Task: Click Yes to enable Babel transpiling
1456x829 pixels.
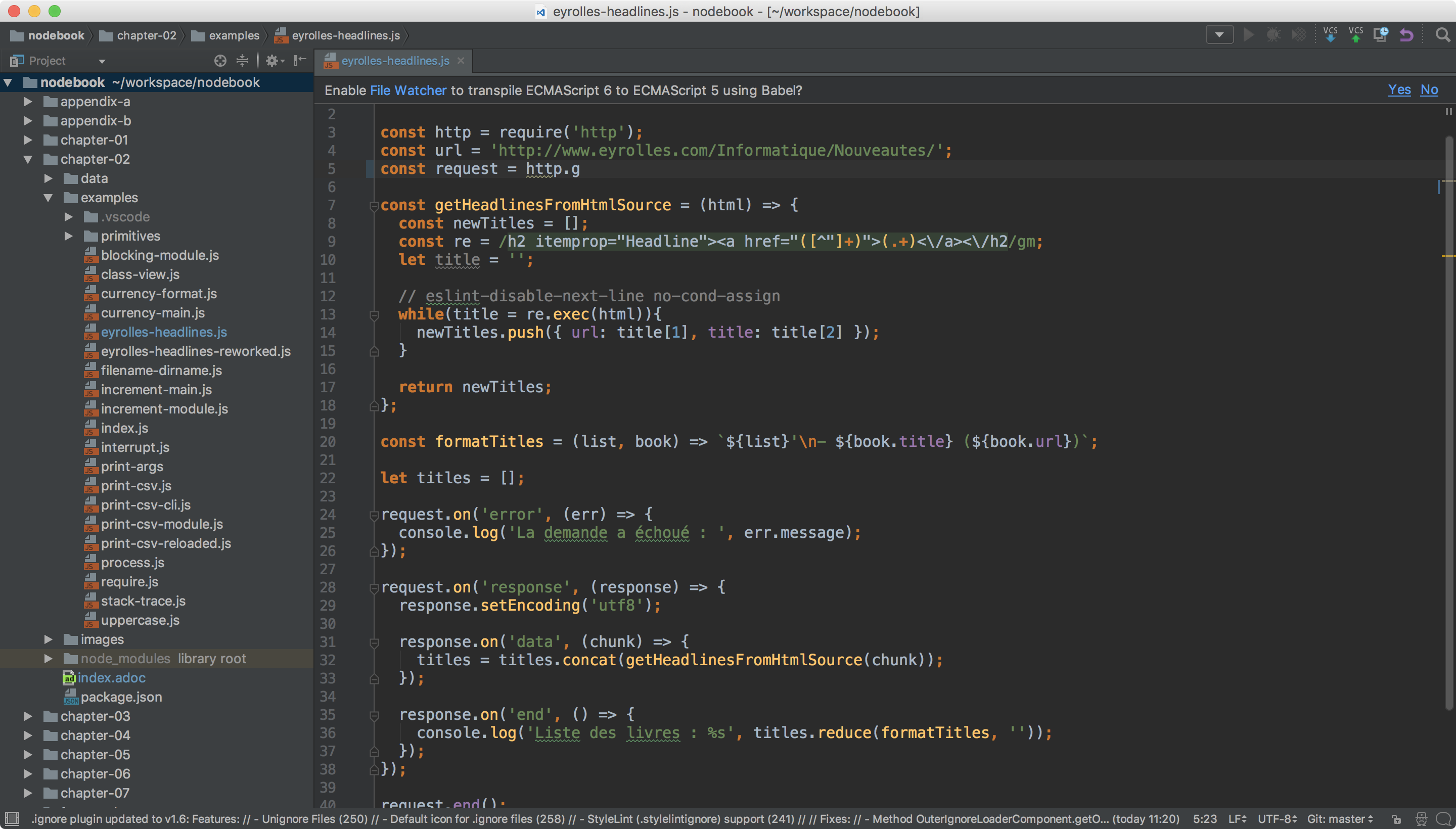Action: pos(1399,90)
